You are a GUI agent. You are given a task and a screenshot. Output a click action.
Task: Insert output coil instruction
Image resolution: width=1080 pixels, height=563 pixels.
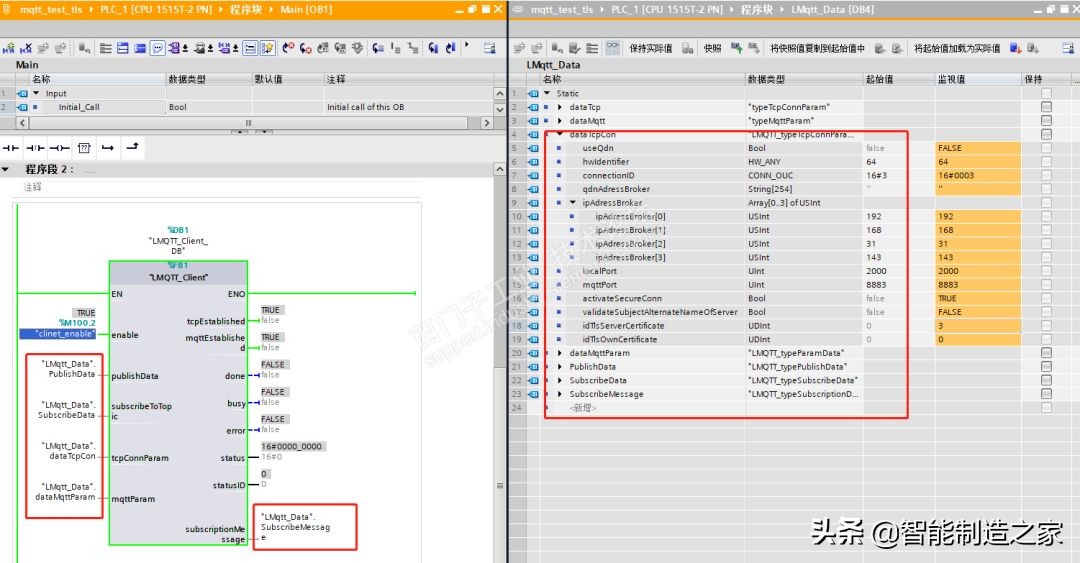pyautogui.click(x=59, y=147)
